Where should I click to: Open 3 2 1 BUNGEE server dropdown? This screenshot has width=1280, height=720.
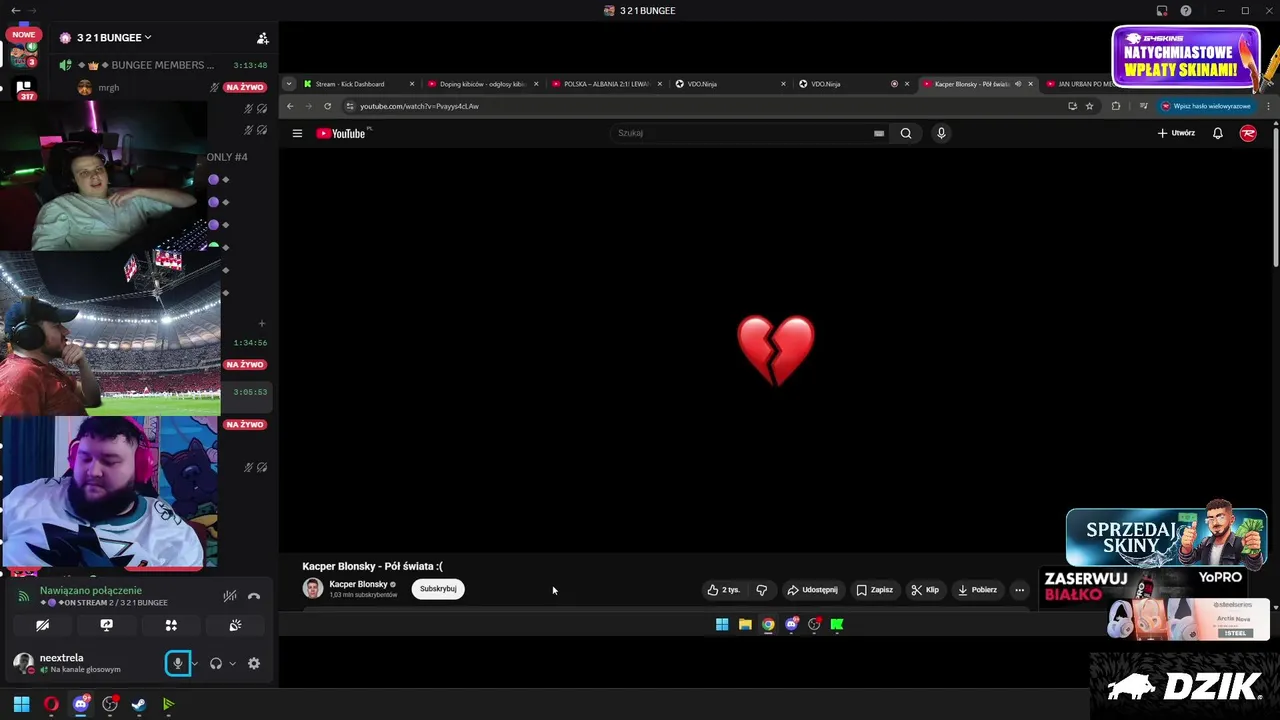tap(114, 38)
